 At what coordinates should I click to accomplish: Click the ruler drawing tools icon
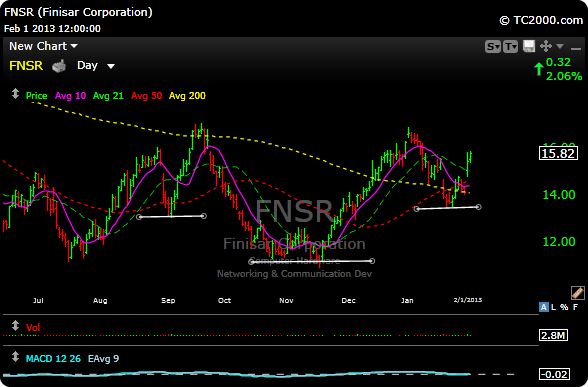click(x=578, y=293)
